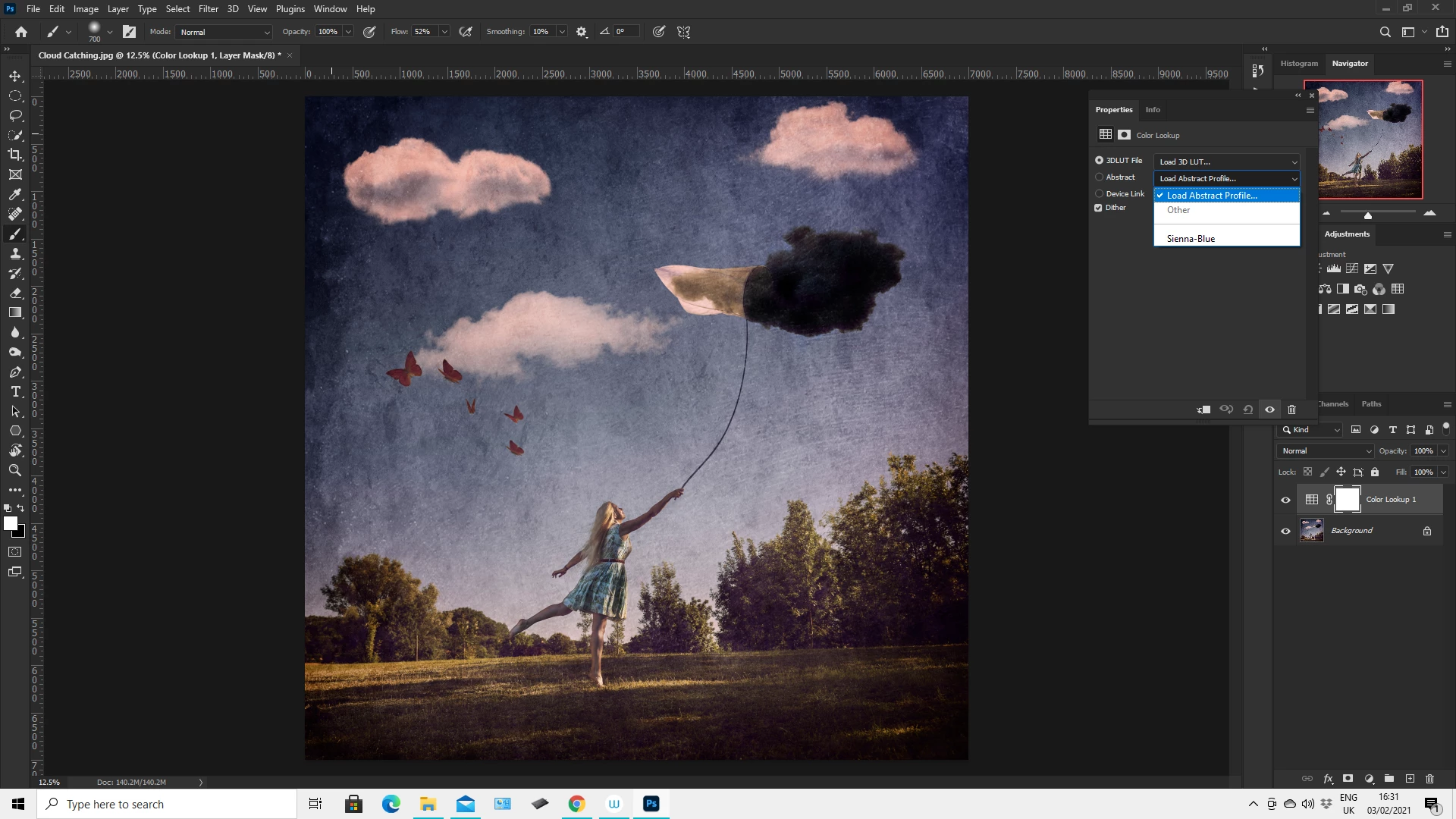Select the Zoom tool in toolbar
The image size is (1456, 819).
tap(15, 470)
